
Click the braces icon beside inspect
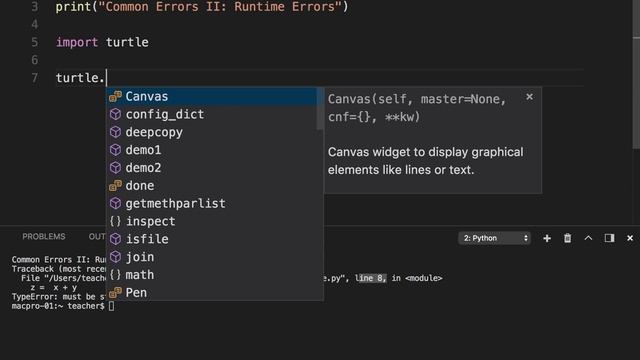coord(116,221)
